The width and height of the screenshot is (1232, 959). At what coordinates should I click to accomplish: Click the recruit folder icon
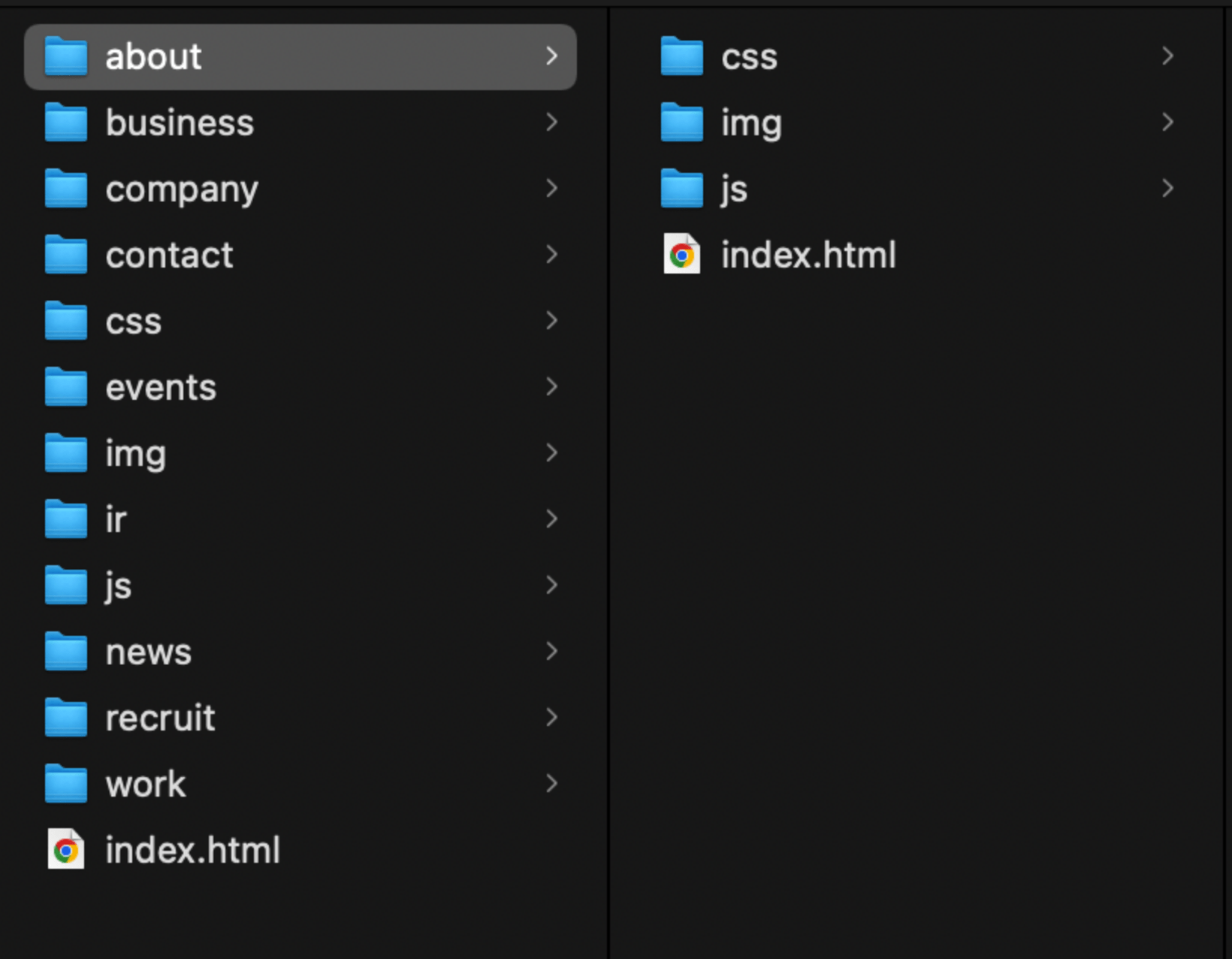(66, 718)
